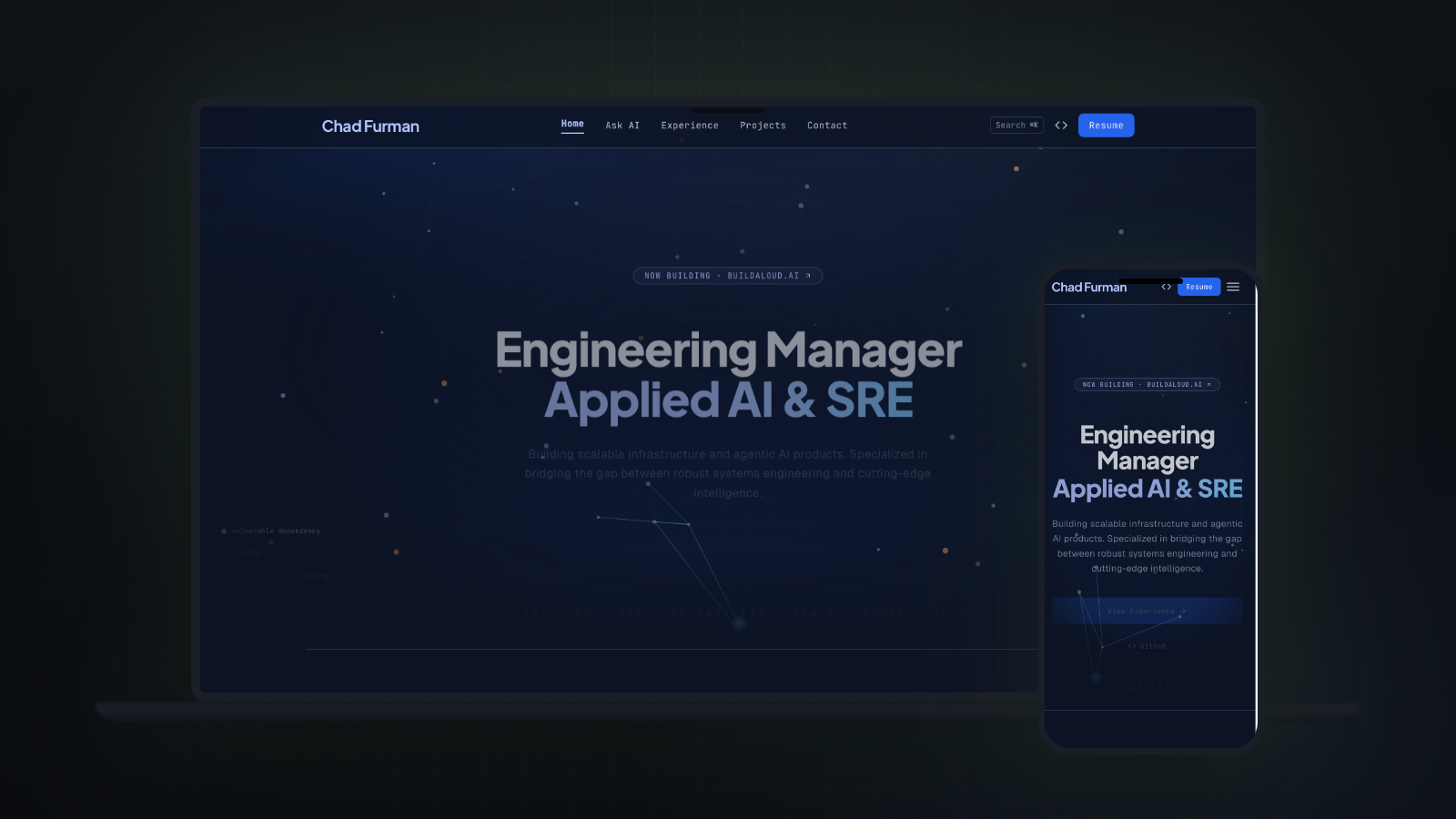1456x819 pixels.
Task: Open the code brackets icon in desktop navbar
Action: (1061, 126)
